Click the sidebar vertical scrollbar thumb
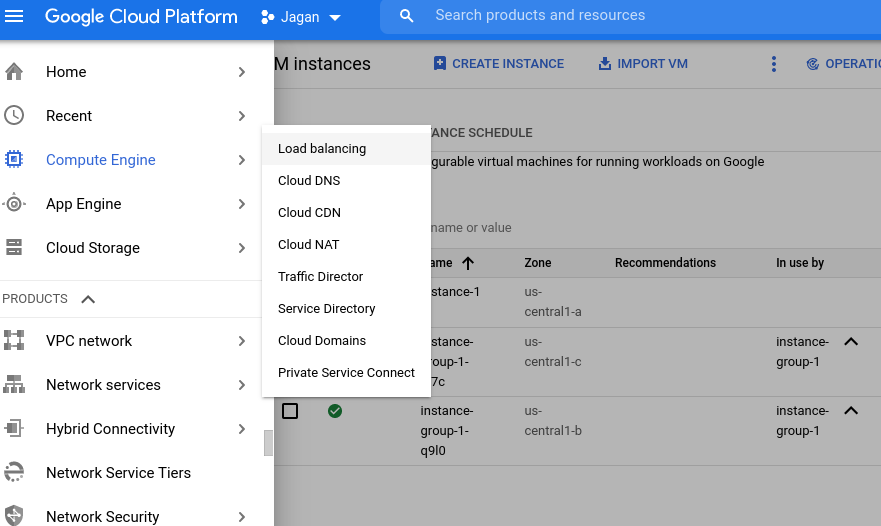Image resolution: width=881 pixels, height=526 pixels. (269, 443)
